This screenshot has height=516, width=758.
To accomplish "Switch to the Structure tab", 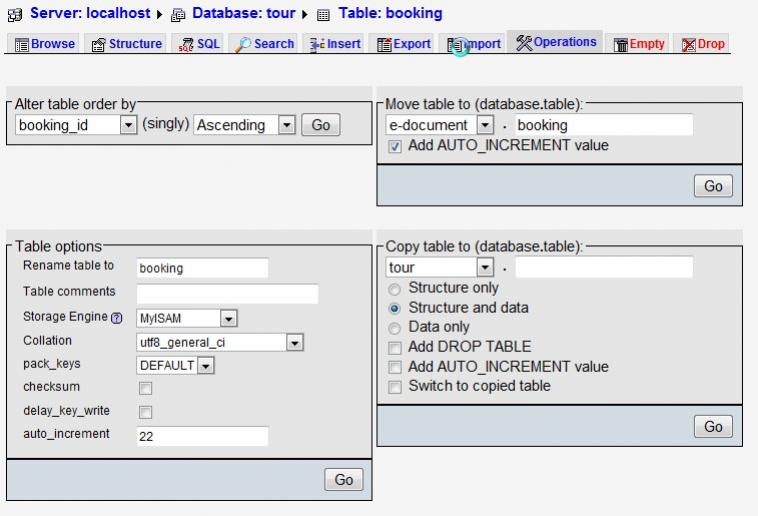I will point(127,44).
